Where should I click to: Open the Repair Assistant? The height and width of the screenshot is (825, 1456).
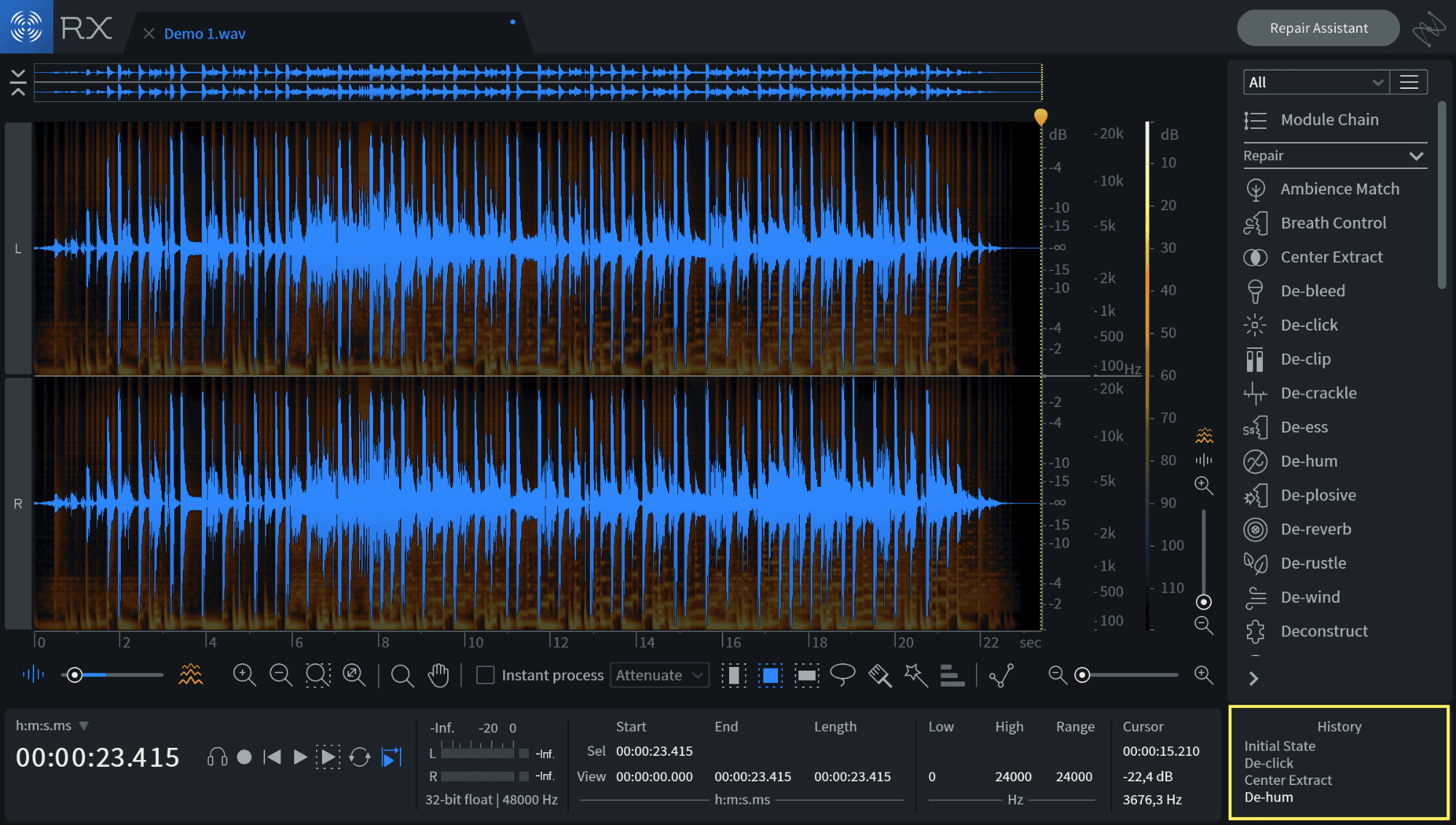point(1318,28)
